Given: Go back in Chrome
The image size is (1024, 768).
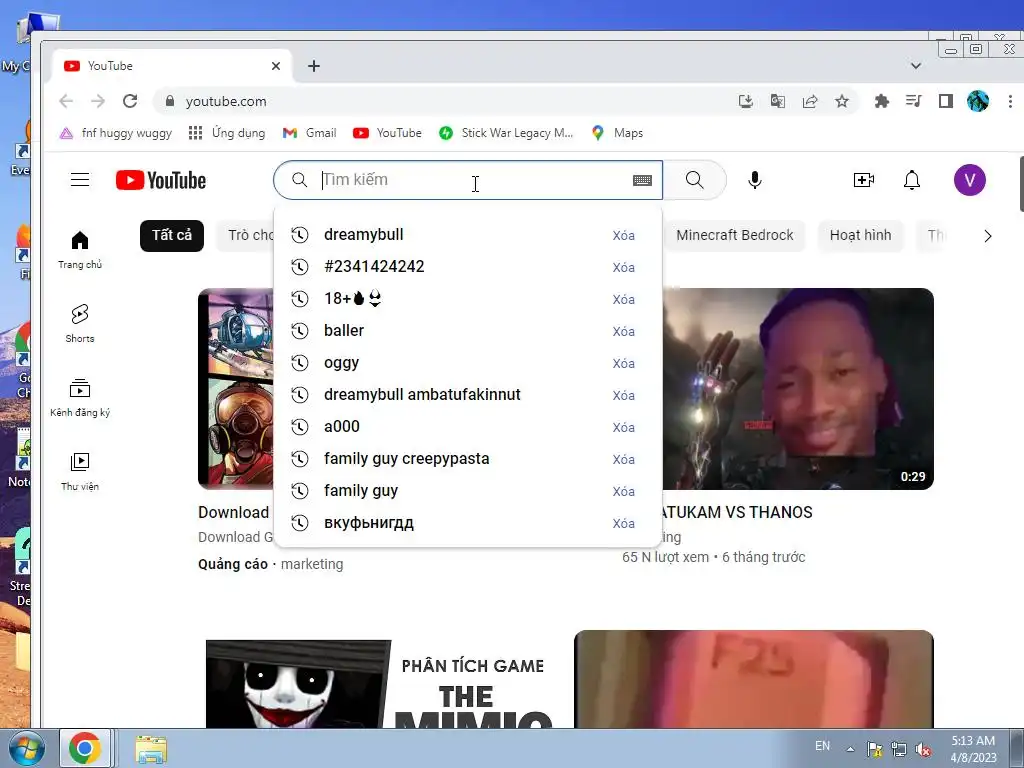Looking at the screenshot, I should (x=66, y=101).
